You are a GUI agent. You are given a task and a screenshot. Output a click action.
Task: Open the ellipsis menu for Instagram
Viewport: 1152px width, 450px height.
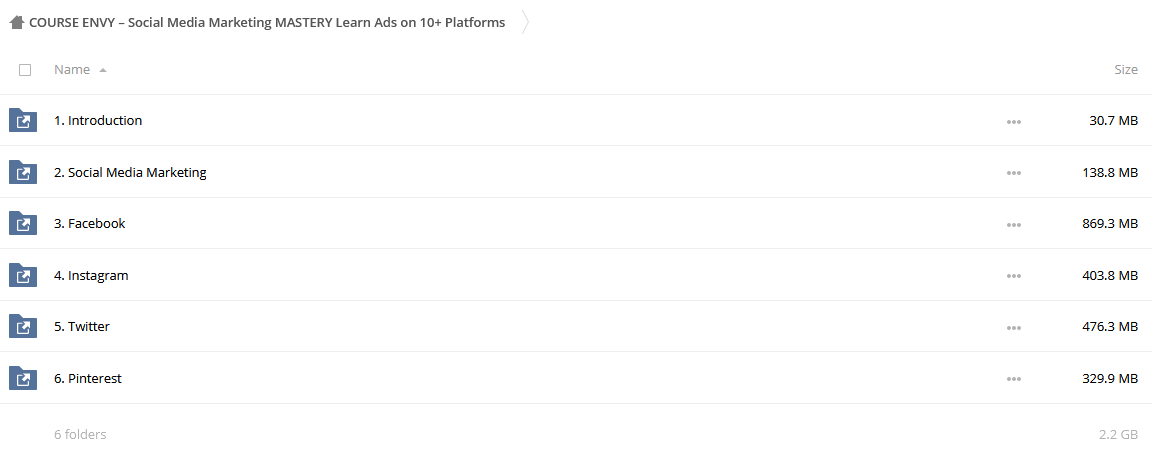(1014, 276)
